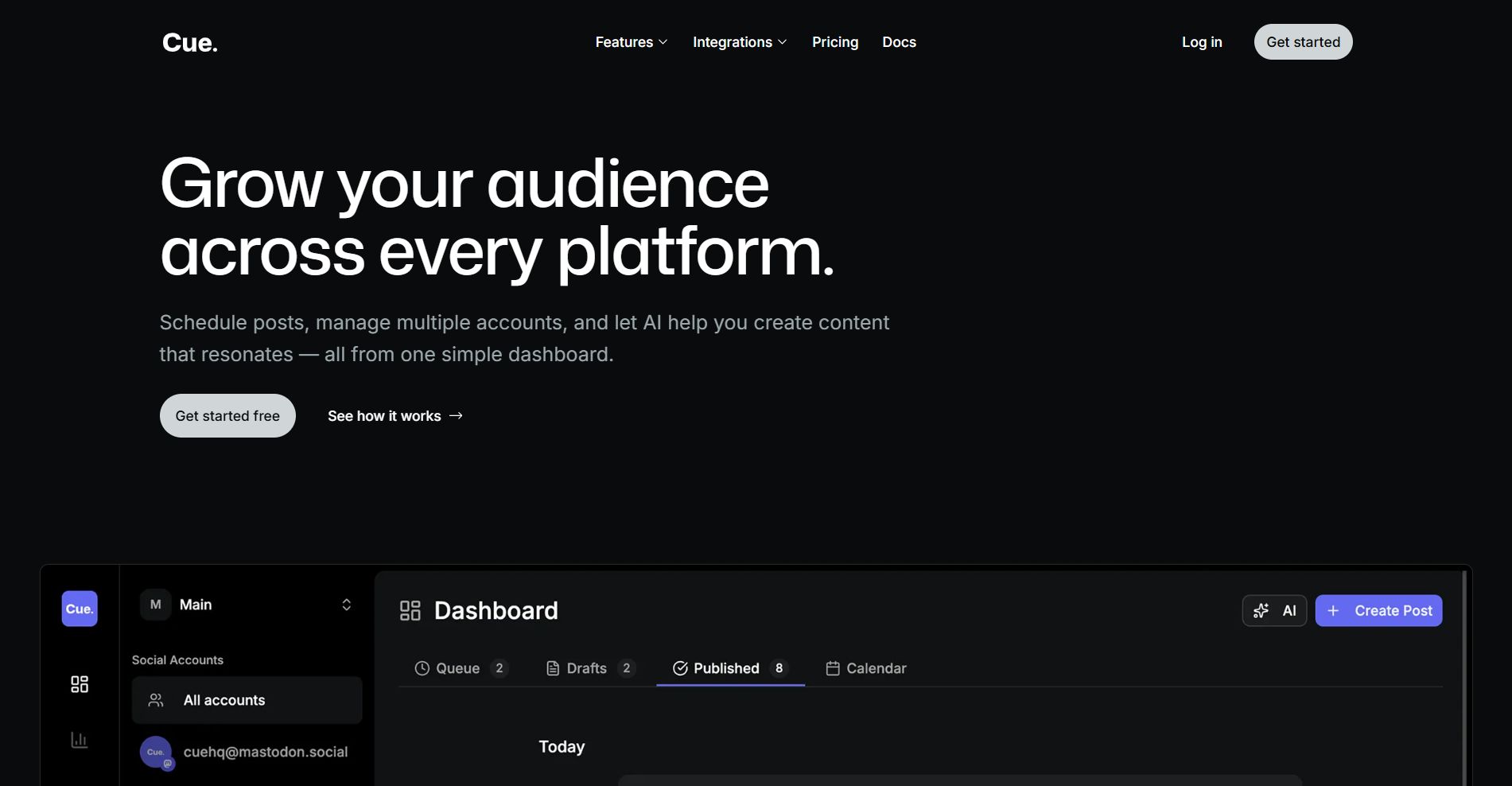Click the Today heading in the published list

pos(562,746)
